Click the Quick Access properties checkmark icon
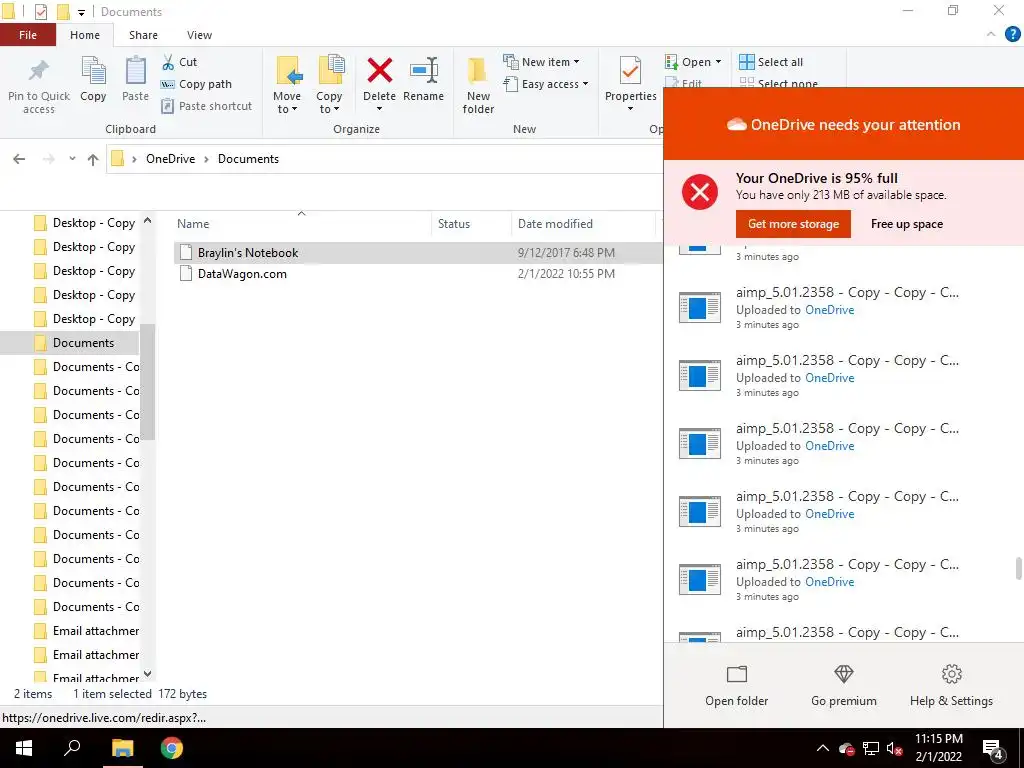This screenshot has width=1024, height=768. click(40, 12)
